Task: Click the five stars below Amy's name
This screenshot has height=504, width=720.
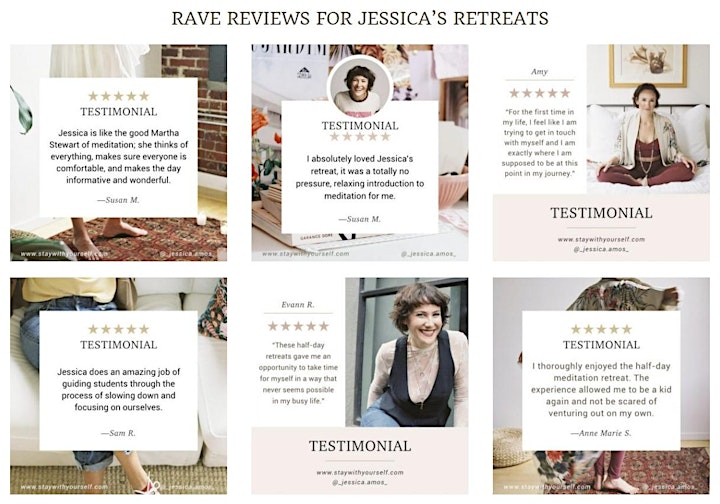Action: [540, 93]
